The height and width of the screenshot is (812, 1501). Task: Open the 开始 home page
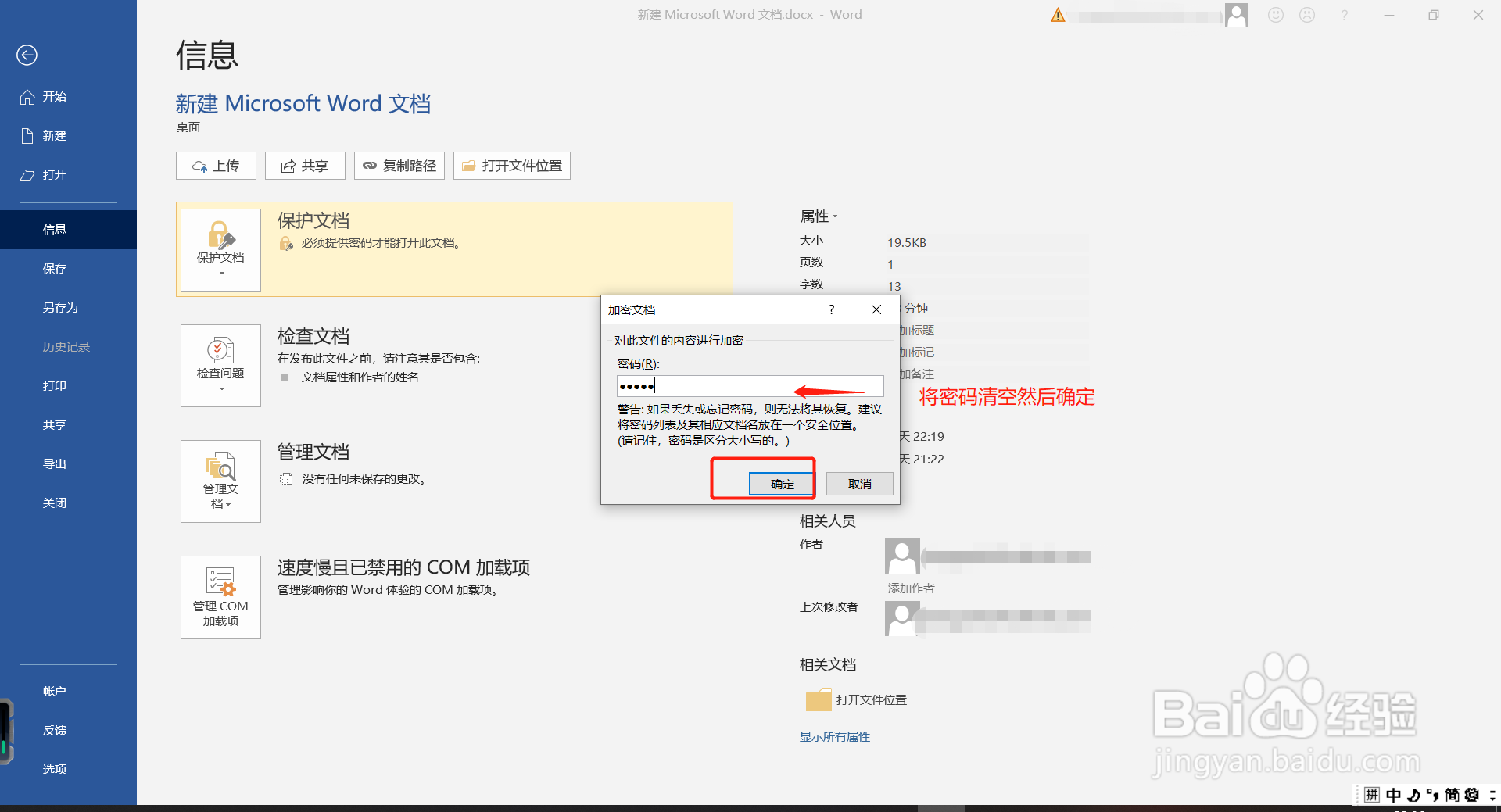68,97
